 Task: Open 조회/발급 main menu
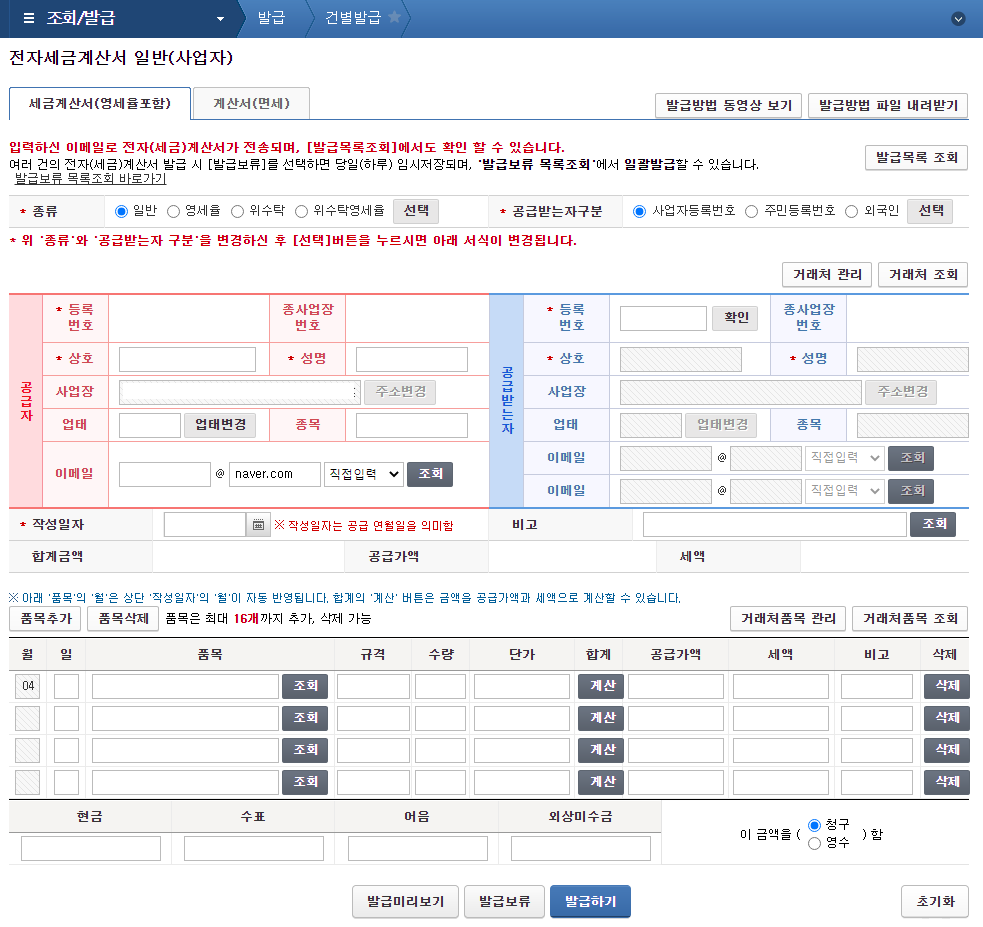pyautogui.click(x=81, y=18)
